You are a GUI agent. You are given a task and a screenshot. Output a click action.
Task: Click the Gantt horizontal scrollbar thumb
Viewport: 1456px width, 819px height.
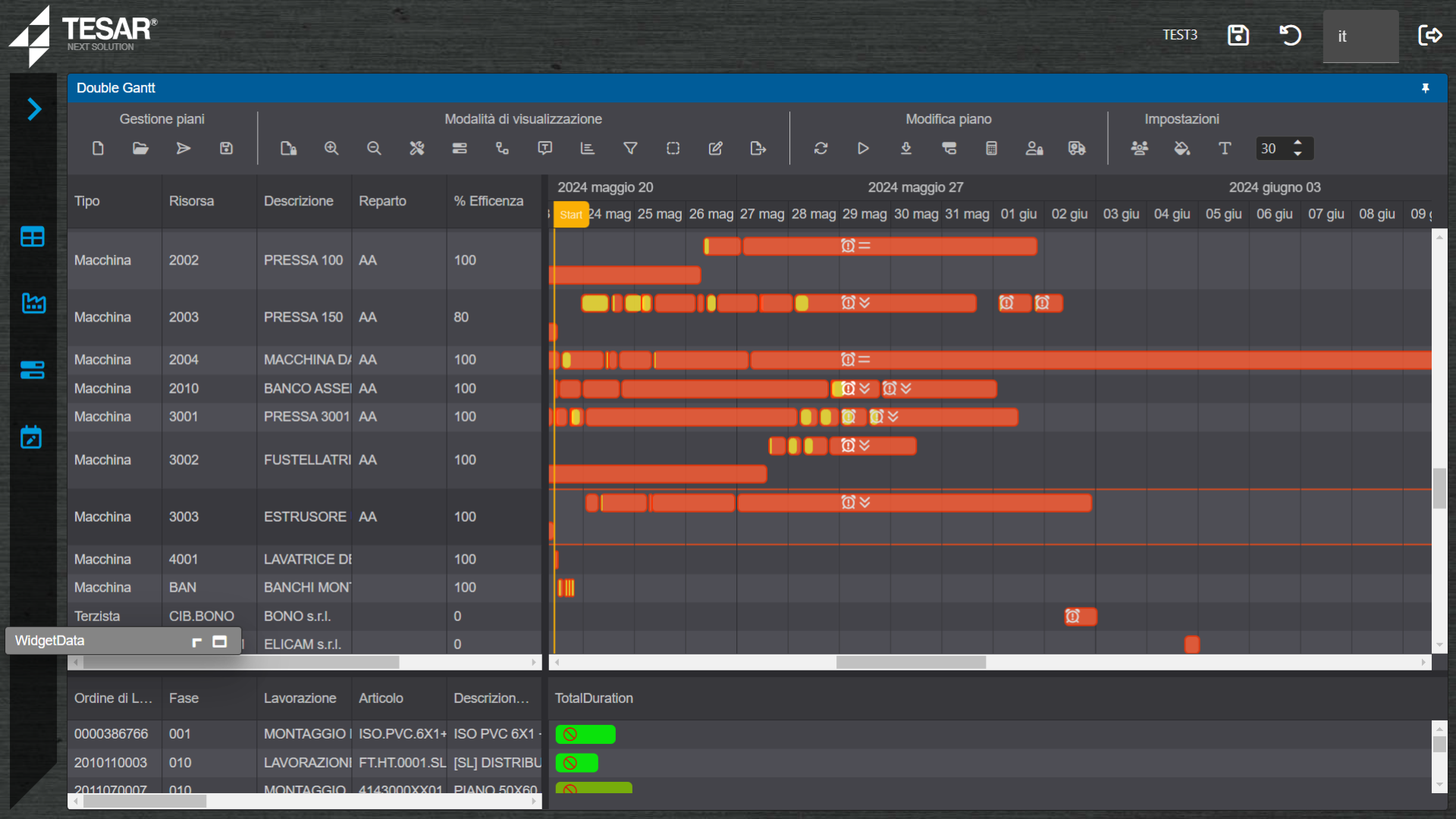(x=910, y=662)
